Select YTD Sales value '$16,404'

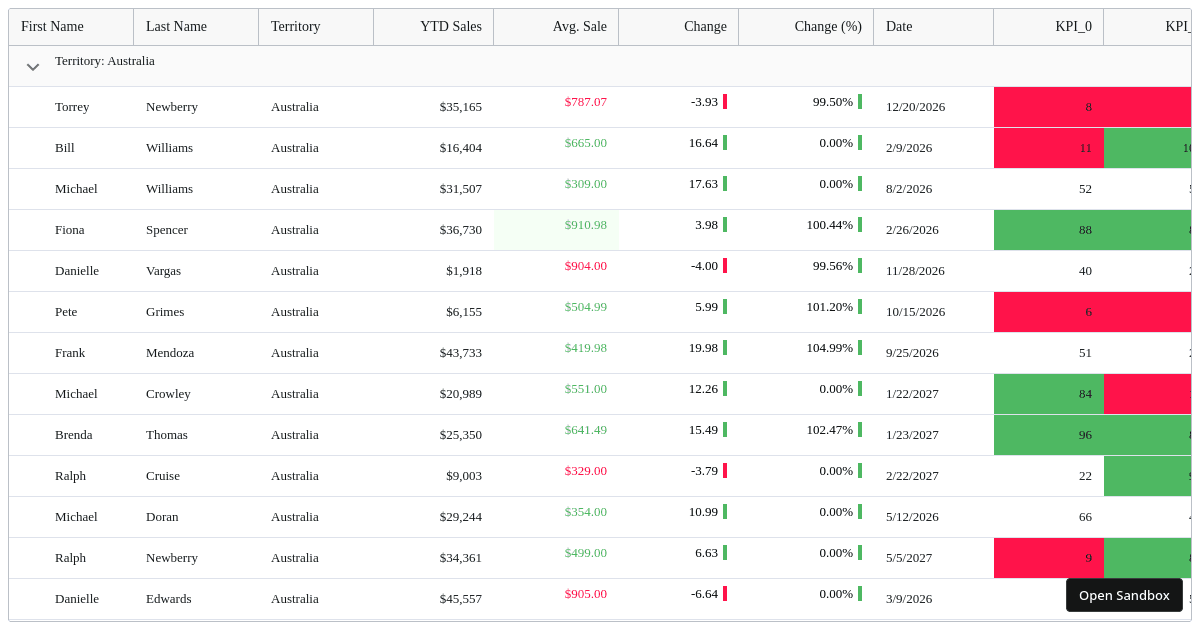pyautogui.click(x=461, y=148)
